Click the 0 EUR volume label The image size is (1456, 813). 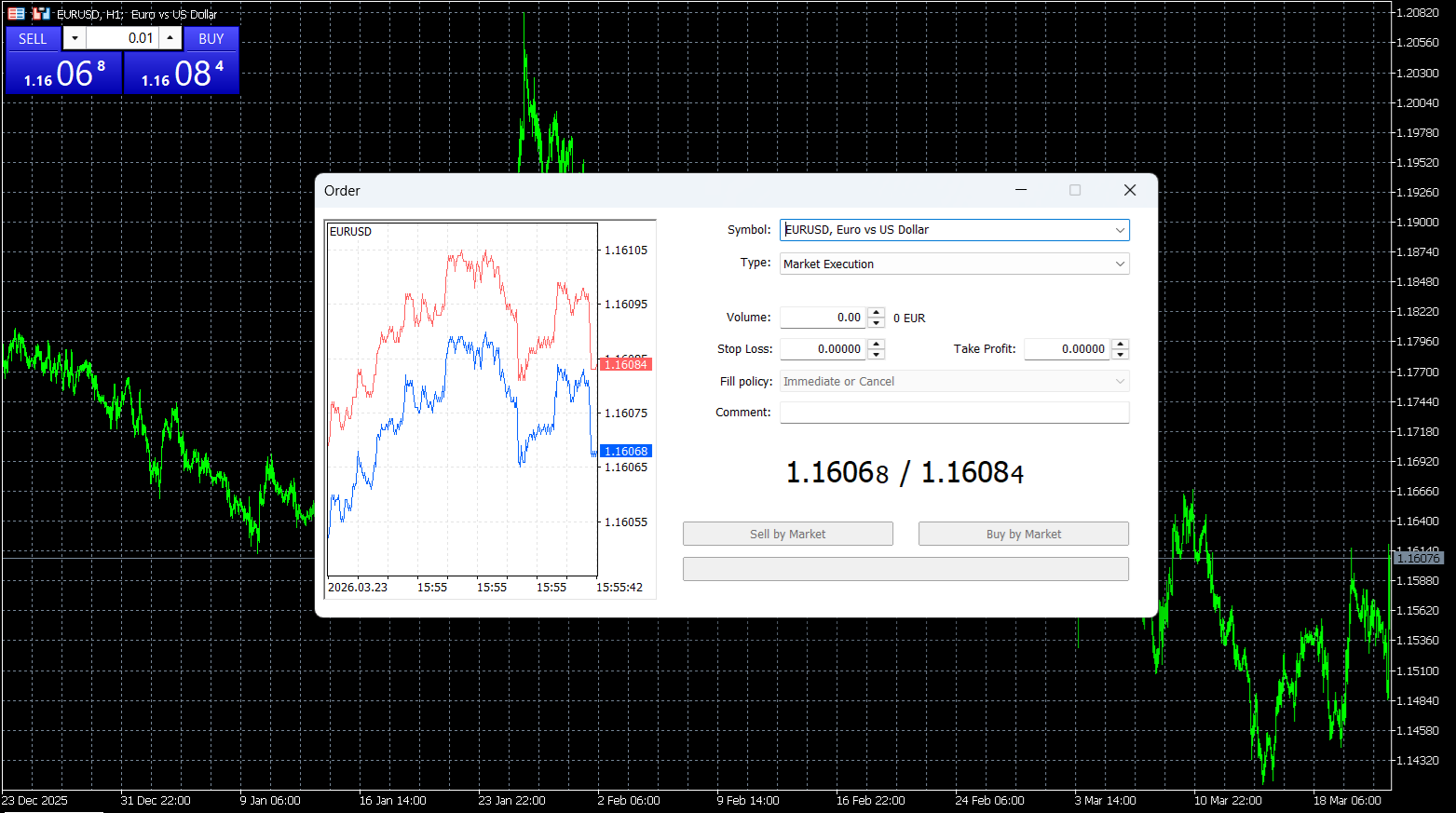tap(909, 318)
